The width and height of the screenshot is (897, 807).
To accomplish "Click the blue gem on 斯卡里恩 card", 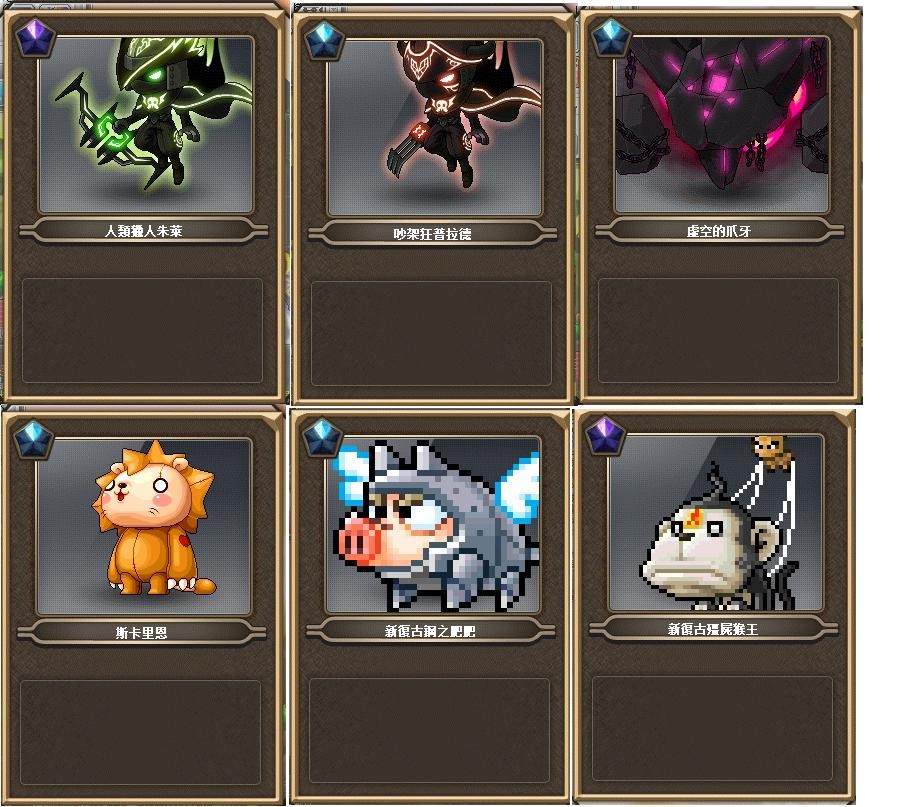I will 34,439.
